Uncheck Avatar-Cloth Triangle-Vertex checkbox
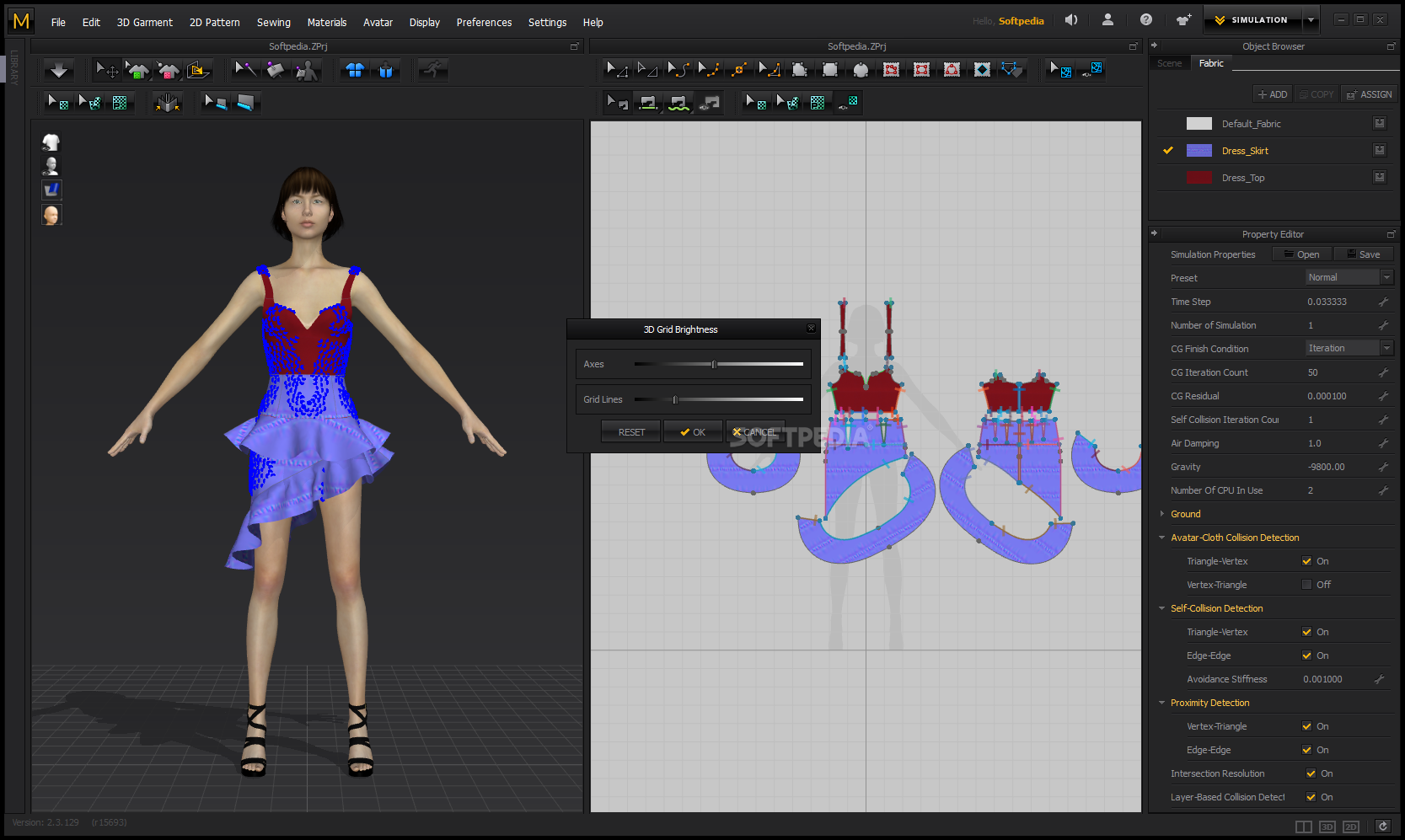Screen dimensions: 1405x840 click(1306, 561)
